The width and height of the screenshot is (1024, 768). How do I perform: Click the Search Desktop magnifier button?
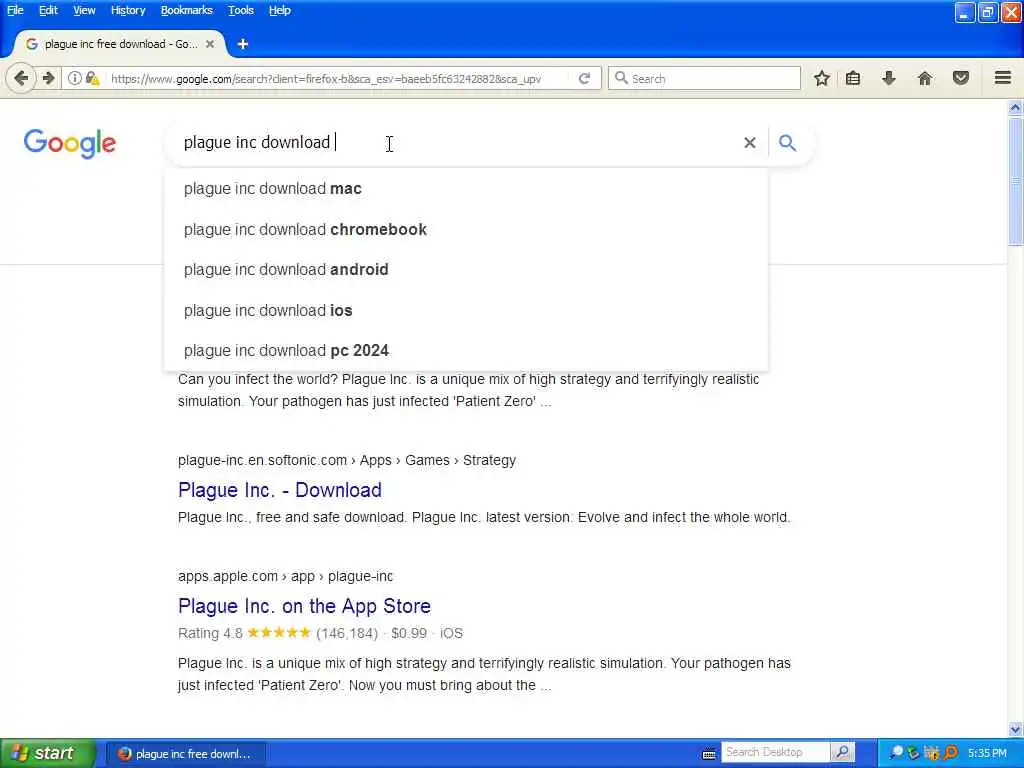click(x=842, y=752)
